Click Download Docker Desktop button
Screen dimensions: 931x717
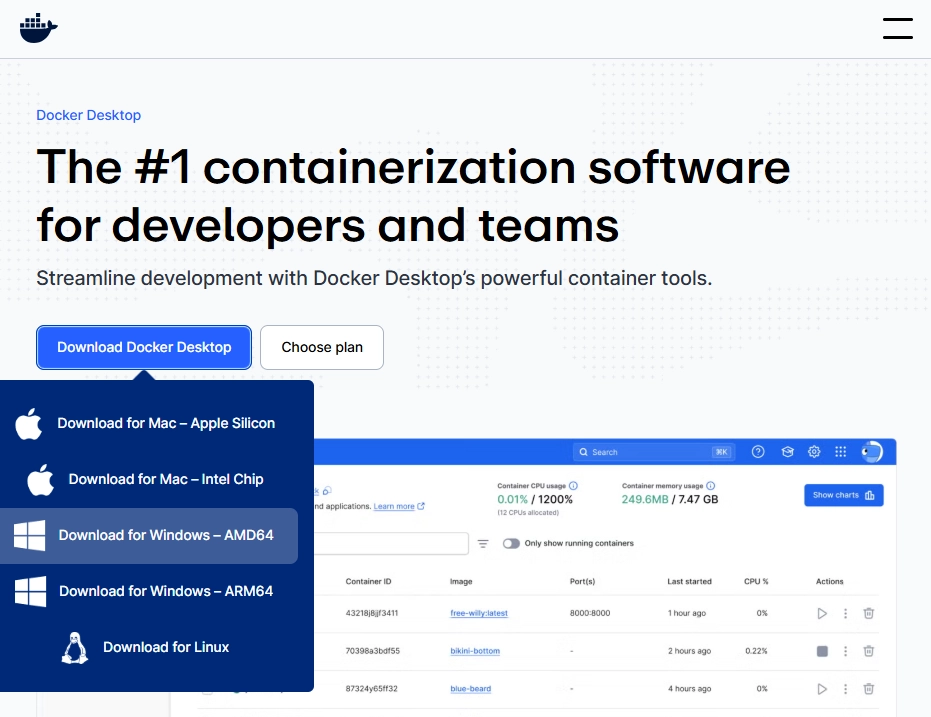144,347
